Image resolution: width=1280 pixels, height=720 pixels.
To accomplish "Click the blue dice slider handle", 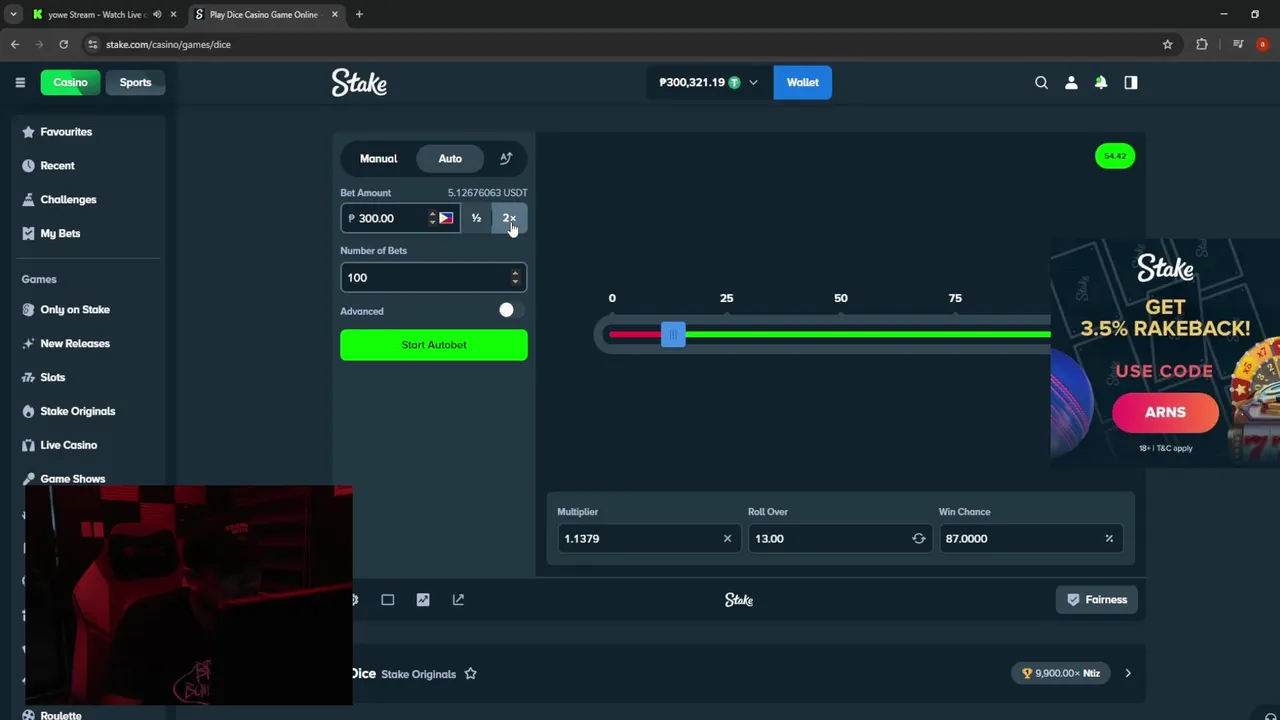I will (673, 334).
